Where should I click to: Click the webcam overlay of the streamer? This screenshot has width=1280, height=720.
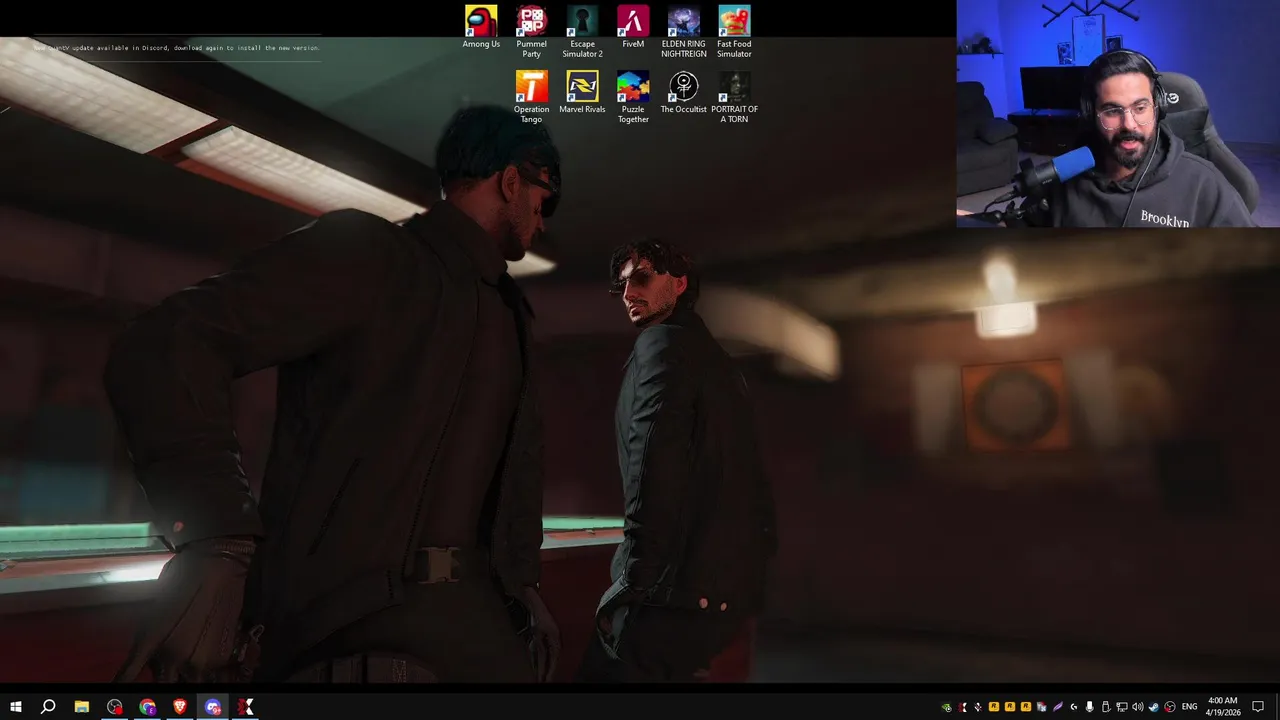click(1118, 114)
